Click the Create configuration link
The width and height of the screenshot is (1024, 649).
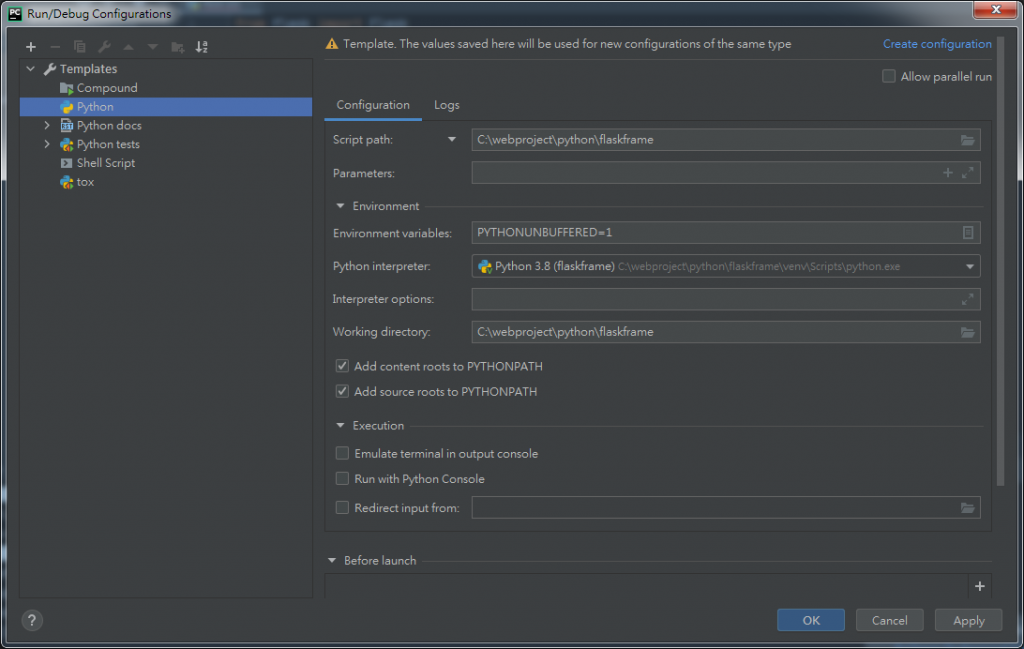coord(937,44)
